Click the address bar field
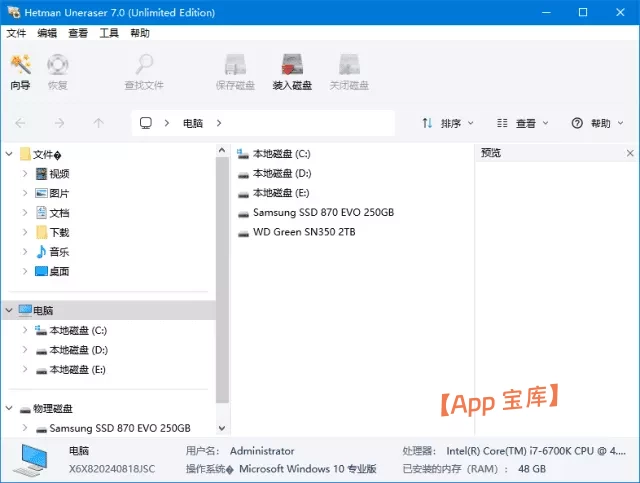This screenshot has height=483, width=640. tap(263, 123)
